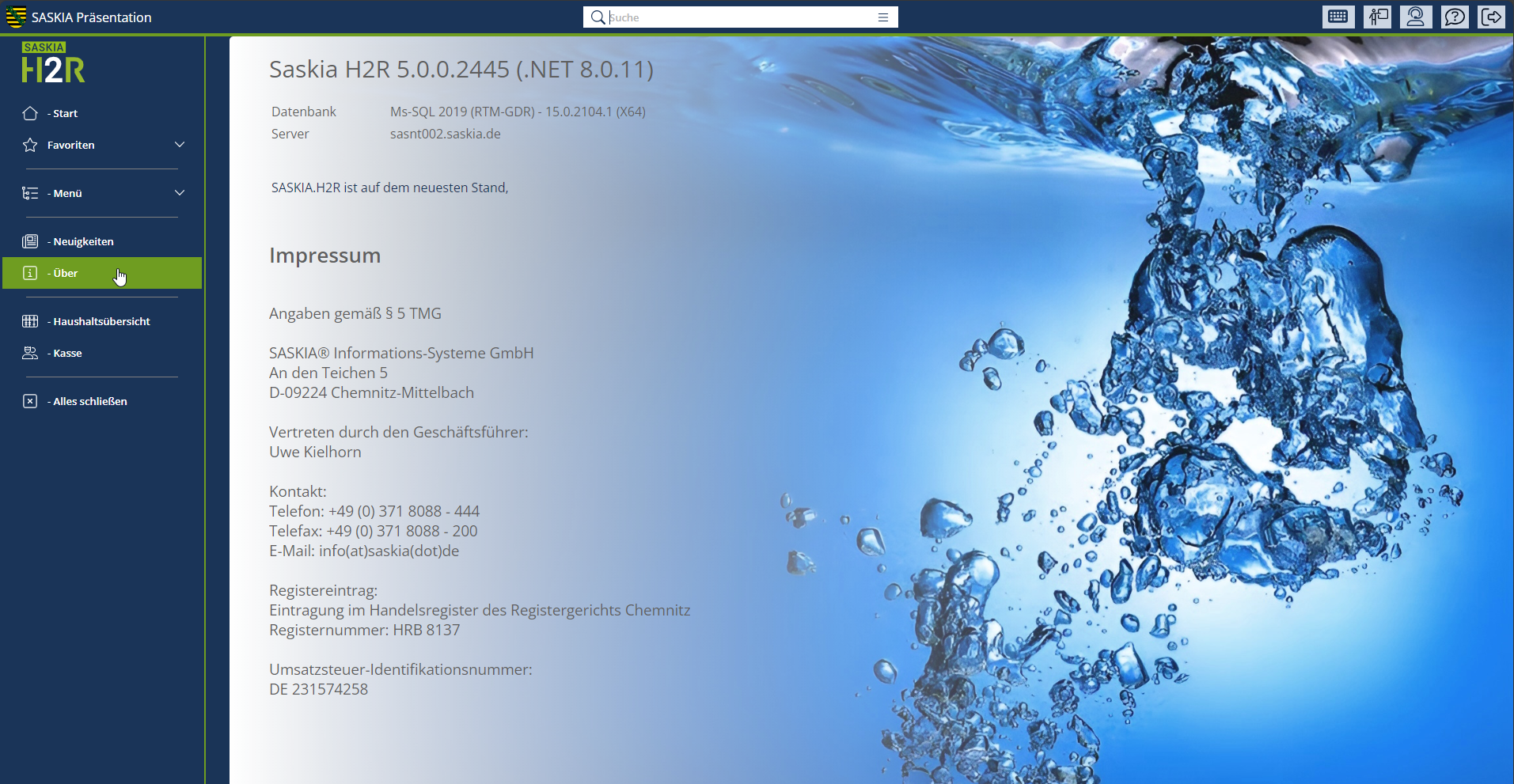The image size is (1514, 784).
Task: Expand the Favoriten chevron
Action: click(180, 145)
